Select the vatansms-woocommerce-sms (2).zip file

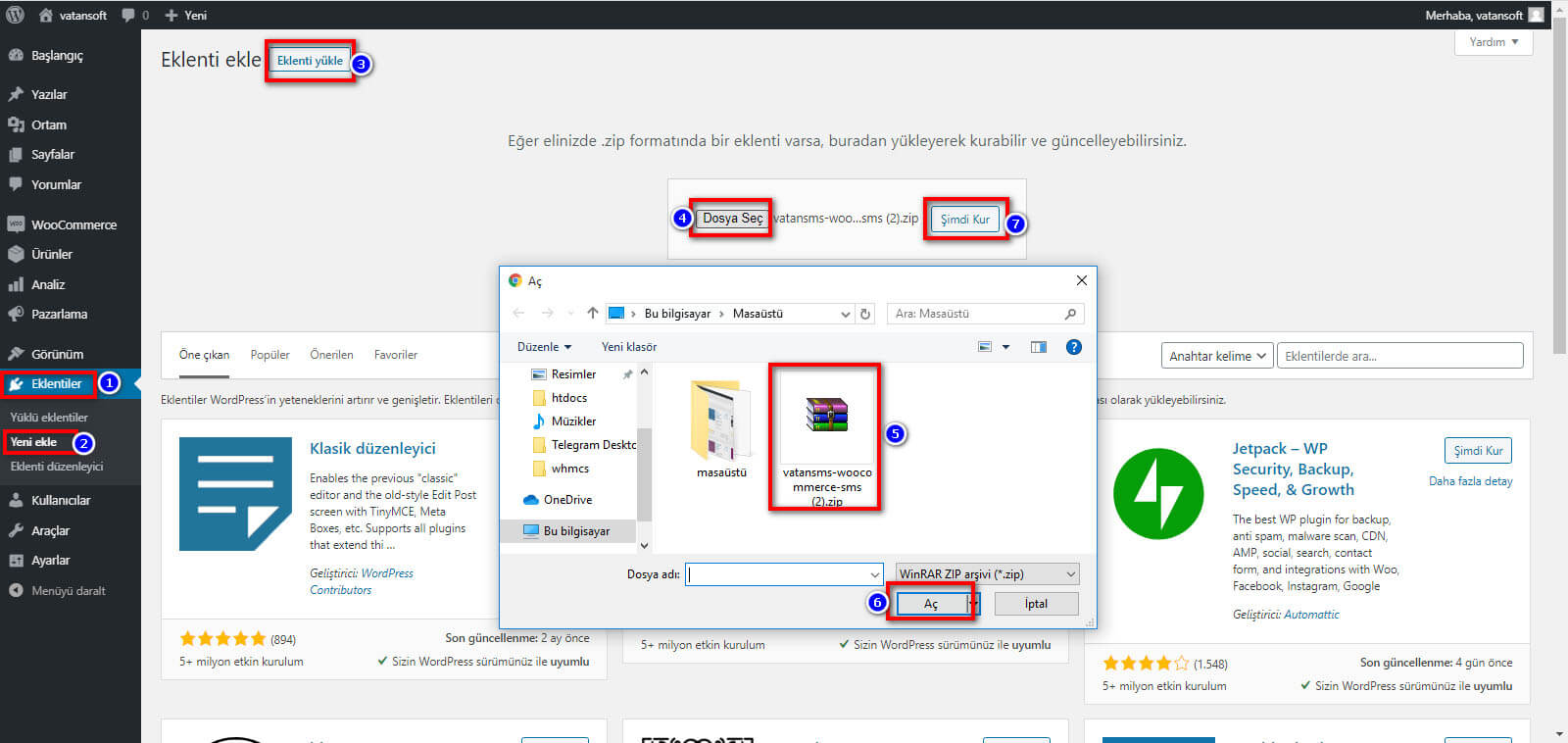827,437
